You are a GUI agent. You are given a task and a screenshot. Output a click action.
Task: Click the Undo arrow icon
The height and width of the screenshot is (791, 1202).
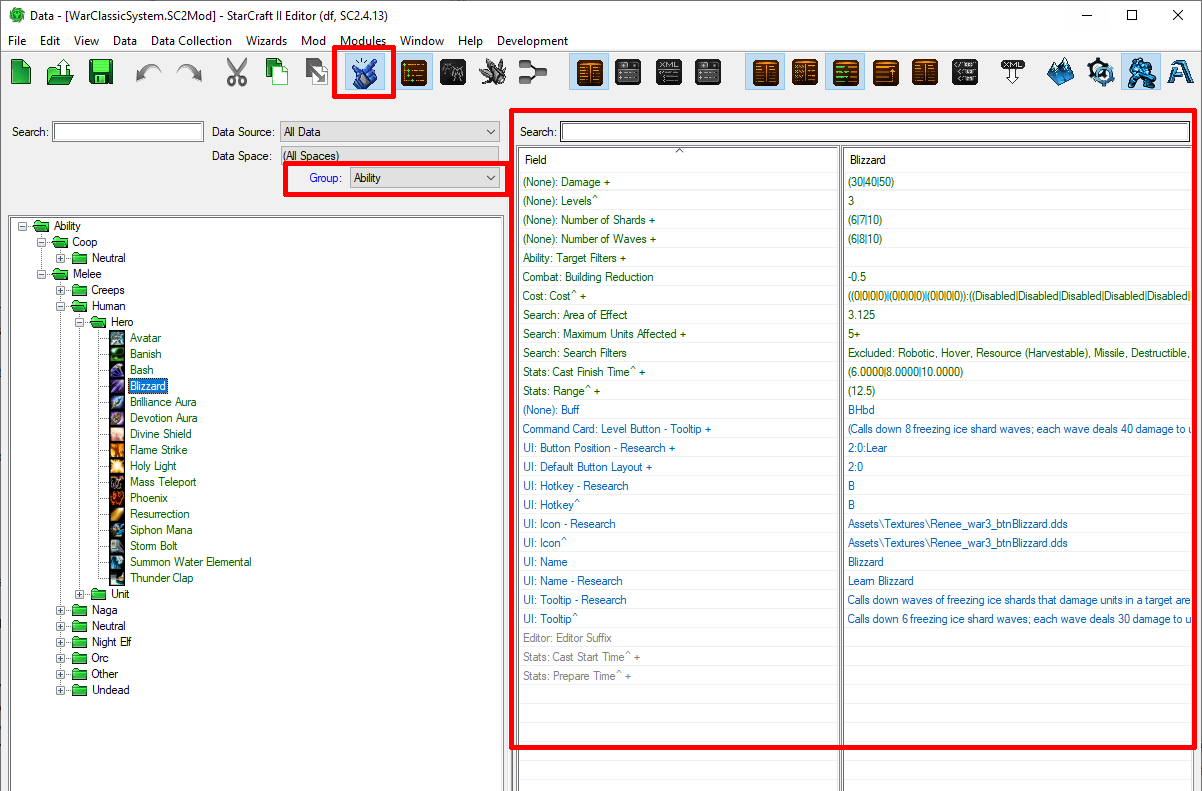[148, 72]
